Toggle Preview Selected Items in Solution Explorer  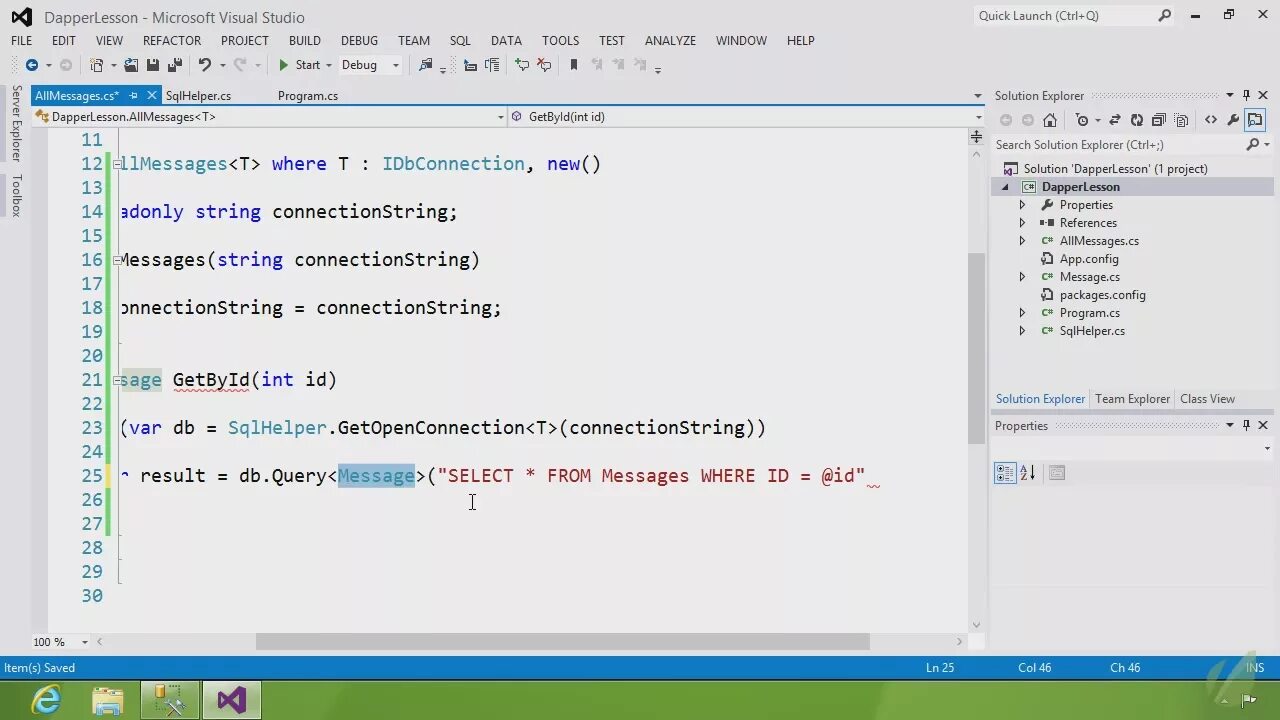pyautogui.click(x=1255, y=120)
